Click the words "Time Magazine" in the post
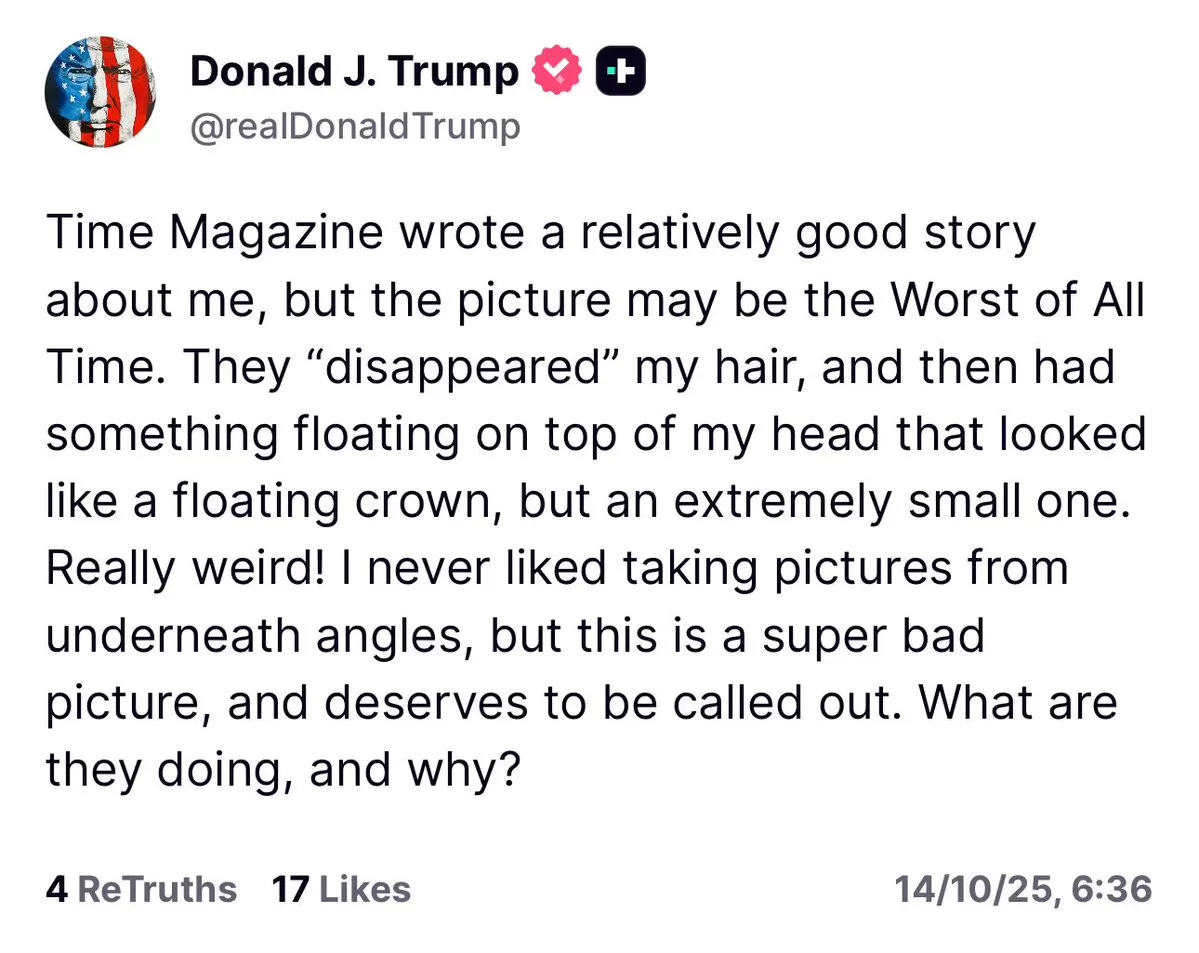Viewport: 1199px width, 953px height. tap(214, 235)
